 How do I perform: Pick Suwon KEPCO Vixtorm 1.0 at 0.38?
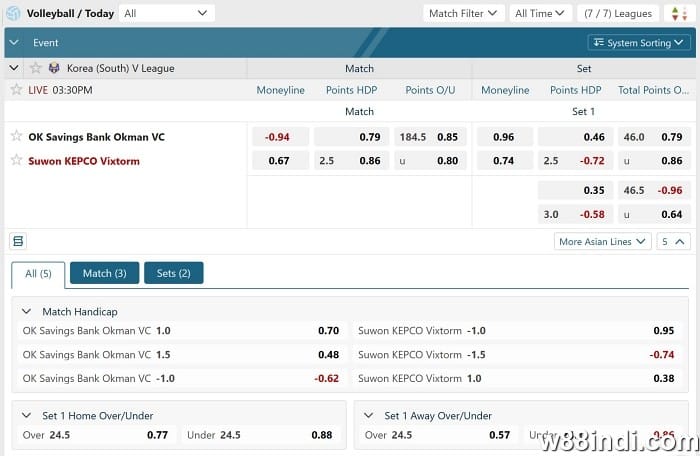point(517,378)
